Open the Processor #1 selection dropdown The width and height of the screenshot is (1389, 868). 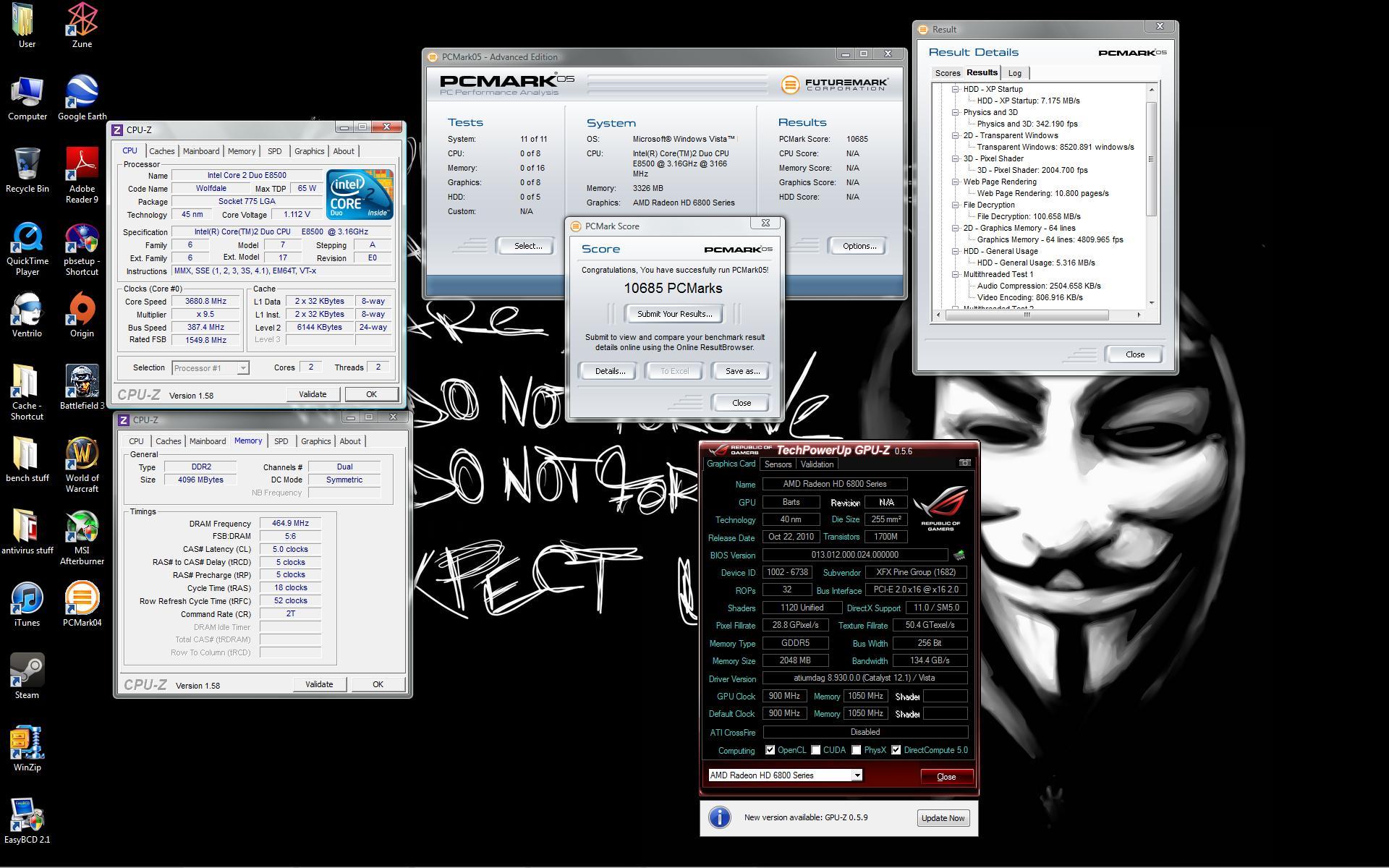pyautogui.click(x=211, y=368)
